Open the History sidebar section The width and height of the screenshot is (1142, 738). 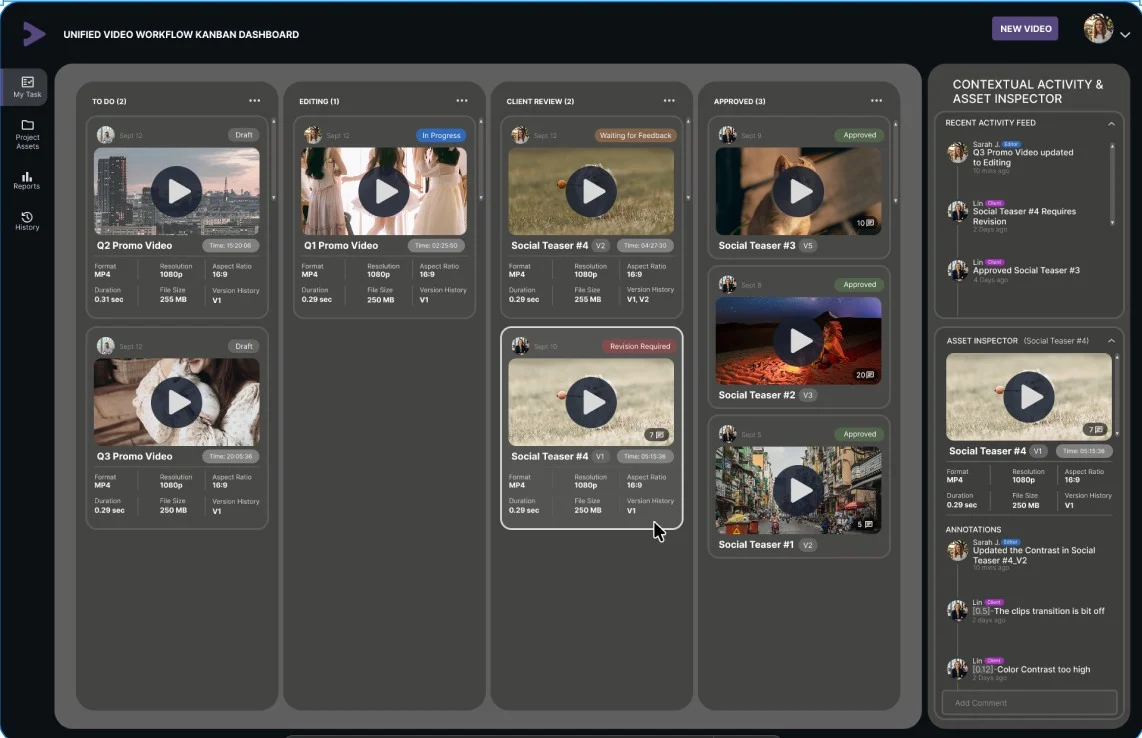27,221
